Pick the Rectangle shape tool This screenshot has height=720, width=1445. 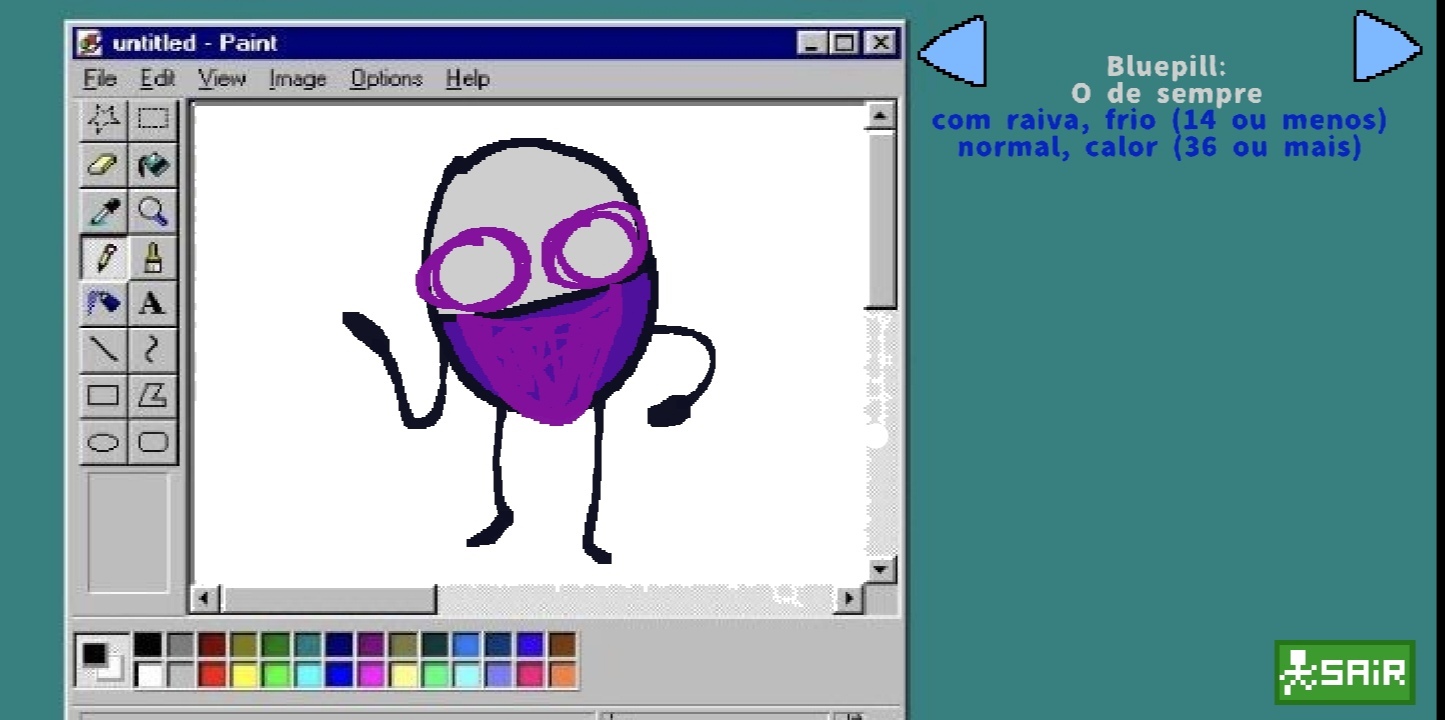click(104, 395)
